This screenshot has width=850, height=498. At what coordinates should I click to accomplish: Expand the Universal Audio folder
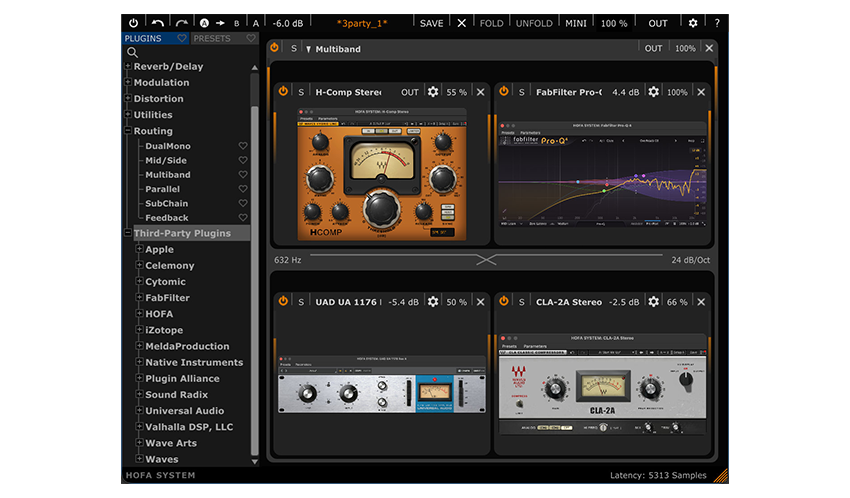(x=139, y=410)
